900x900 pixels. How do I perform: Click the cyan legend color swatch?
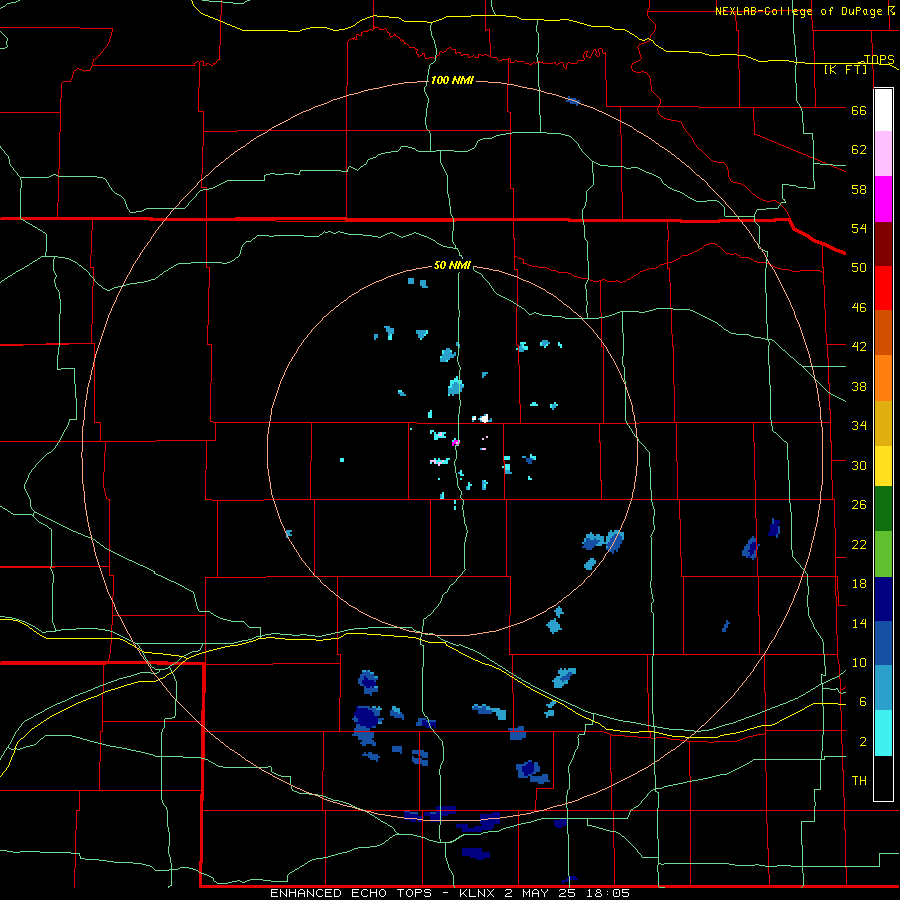point(883,733)
